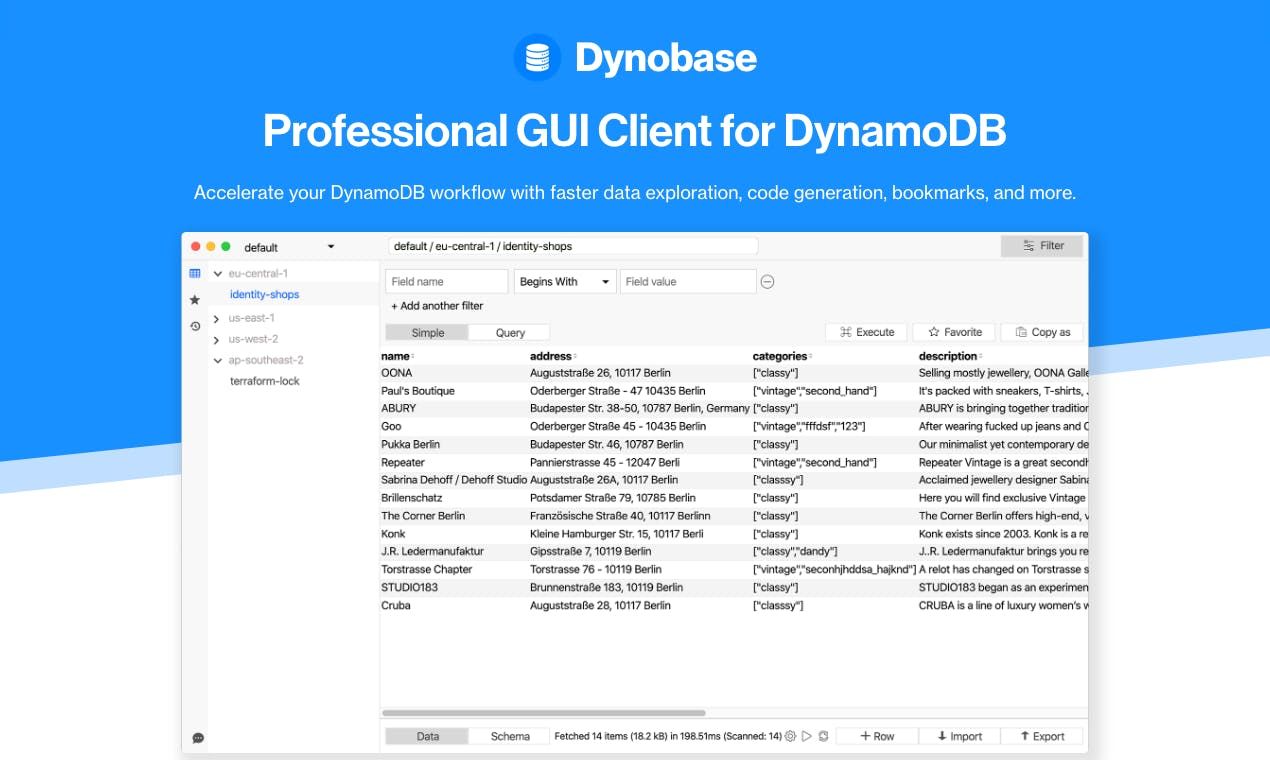This screenshot has width=1270, height=760.
Task: Switch to the Schema tab
Action: [x=510, y=735]
